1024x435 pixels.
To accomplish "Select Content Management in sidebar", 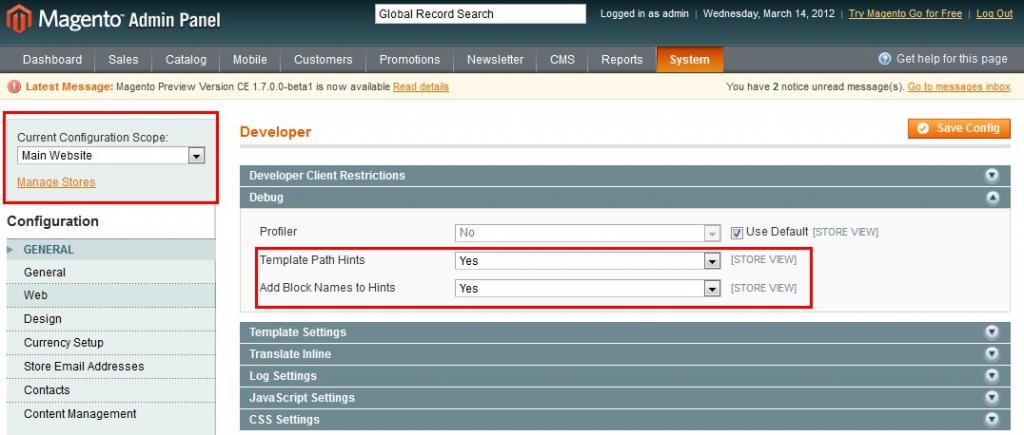I will point(110,413).
